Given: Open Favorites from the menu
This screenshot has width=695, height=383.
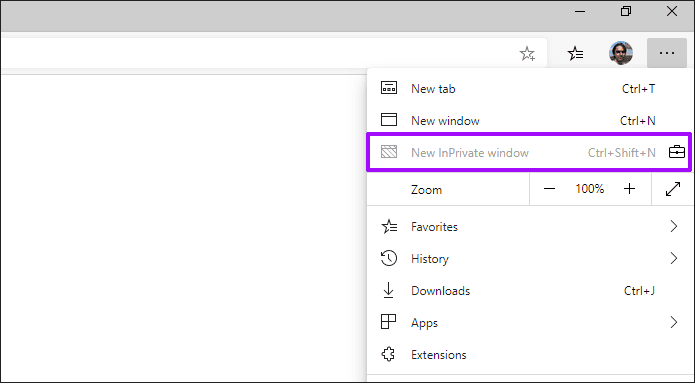Looking at the screenshot, I should point(530,227).
